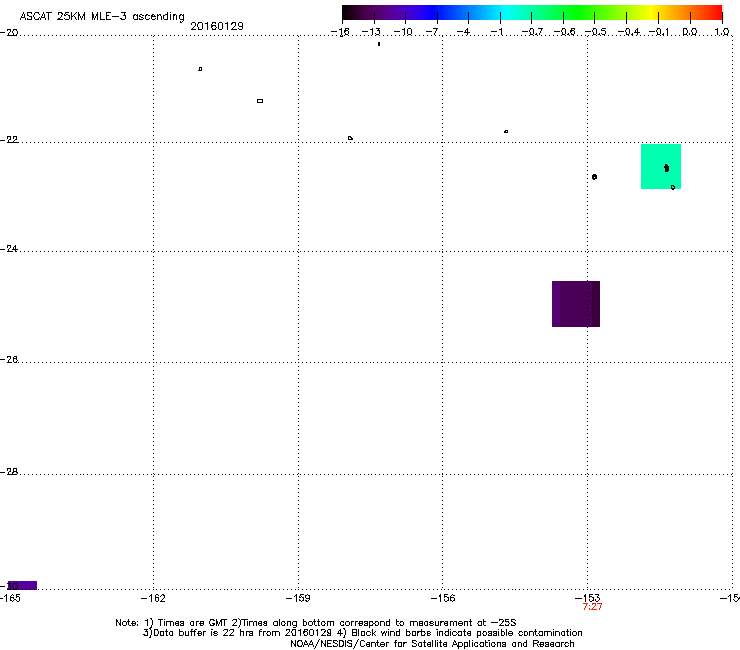Click the -165 longitude axis label
740x650 pixels.
[x=10, y=599]
